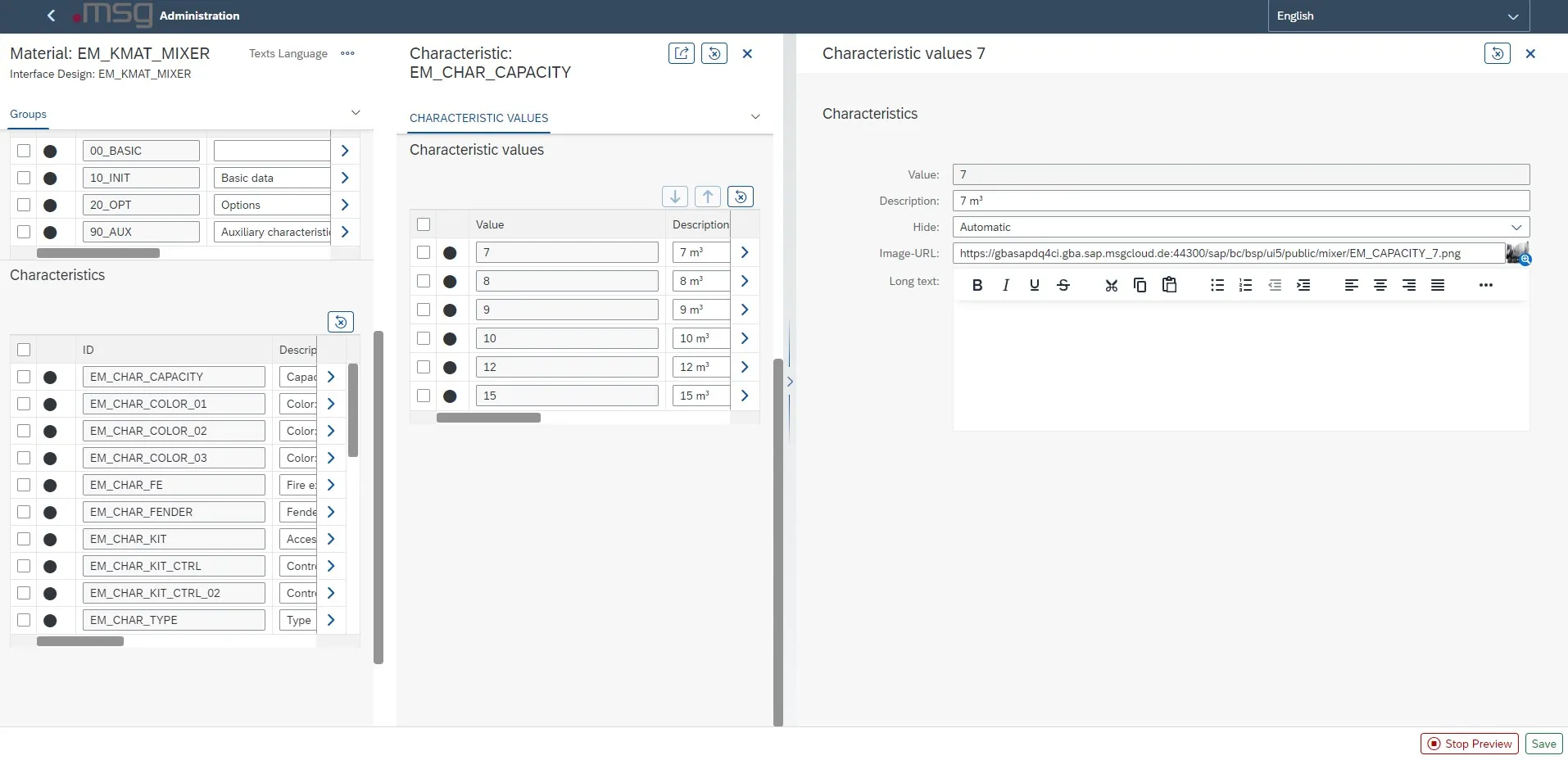1568x760 pixels.
Task: Select the checkbox for value 12 row
Action: pos(424,367)
